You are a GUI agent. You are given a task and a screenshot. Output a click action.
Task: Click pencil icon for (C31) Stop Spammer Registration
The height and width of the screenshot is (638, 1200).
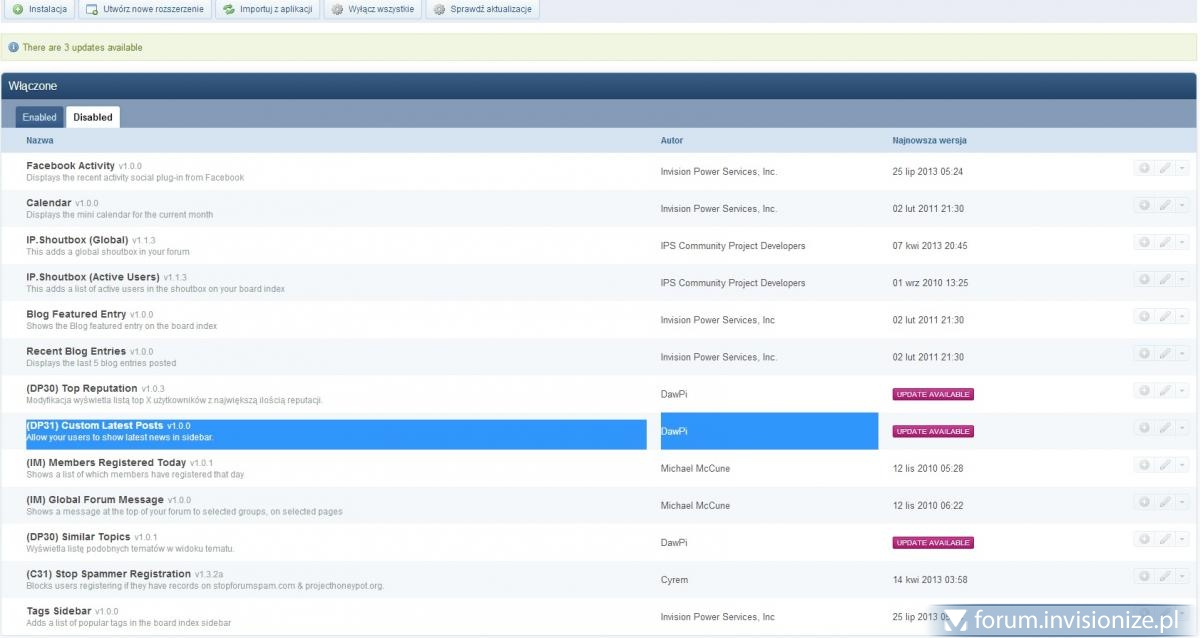click(1163, 576)
